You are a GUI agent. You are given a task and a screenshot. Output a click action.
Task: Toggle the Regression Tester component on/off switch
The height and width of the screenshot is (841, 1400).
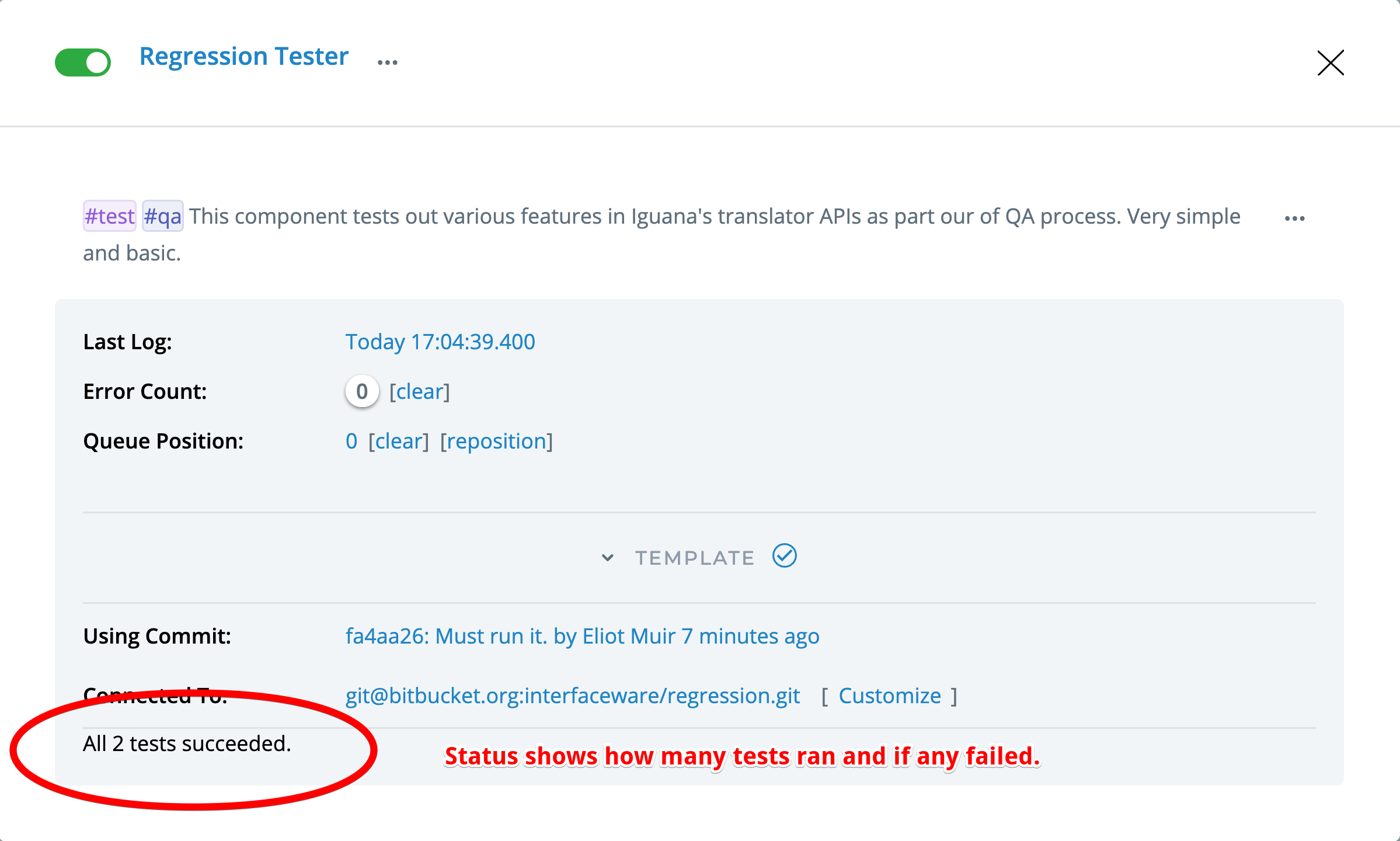[83, 62]
